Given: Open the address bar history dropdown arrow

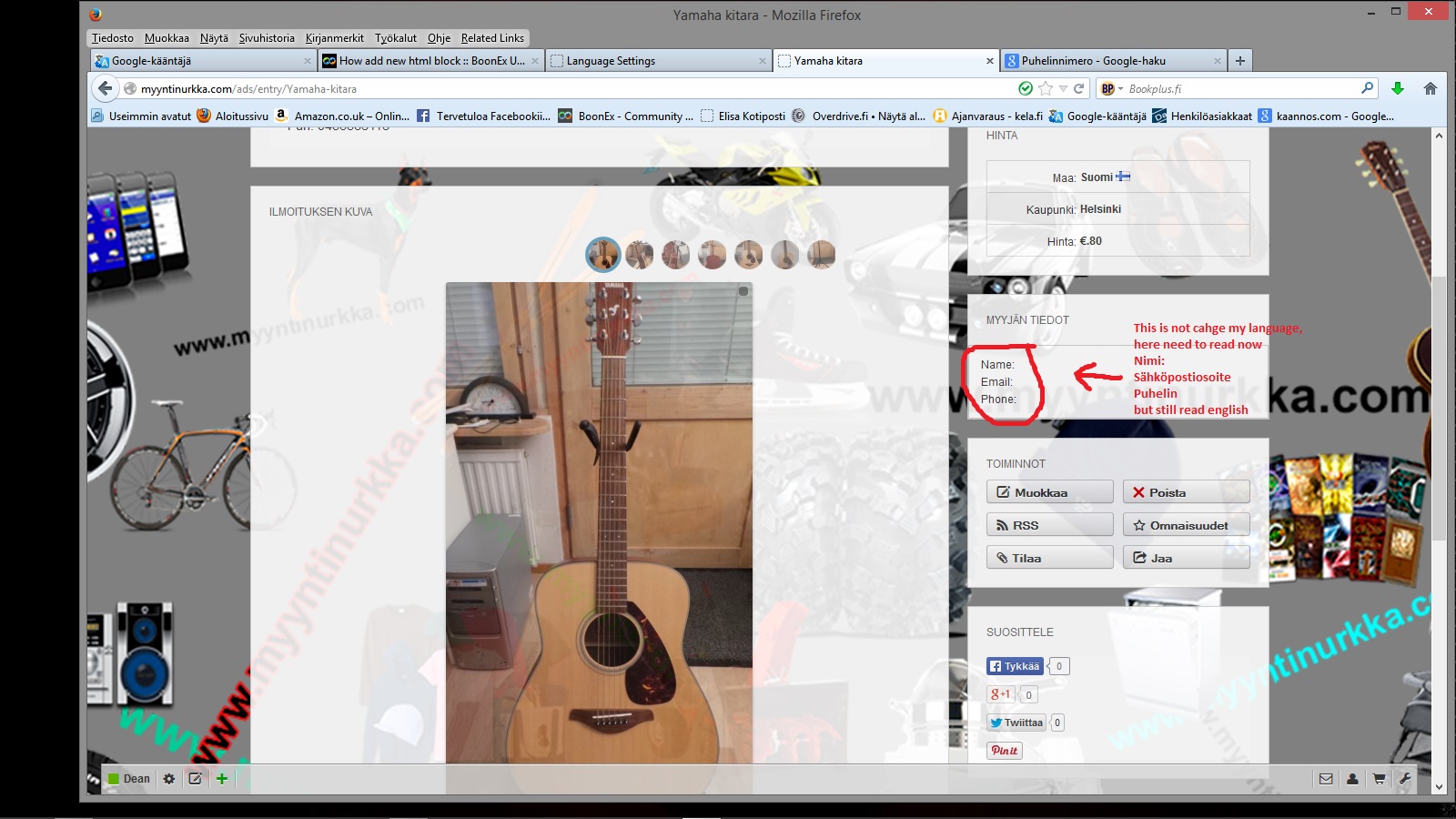Looking at the screenshot, I should 1063,88.
